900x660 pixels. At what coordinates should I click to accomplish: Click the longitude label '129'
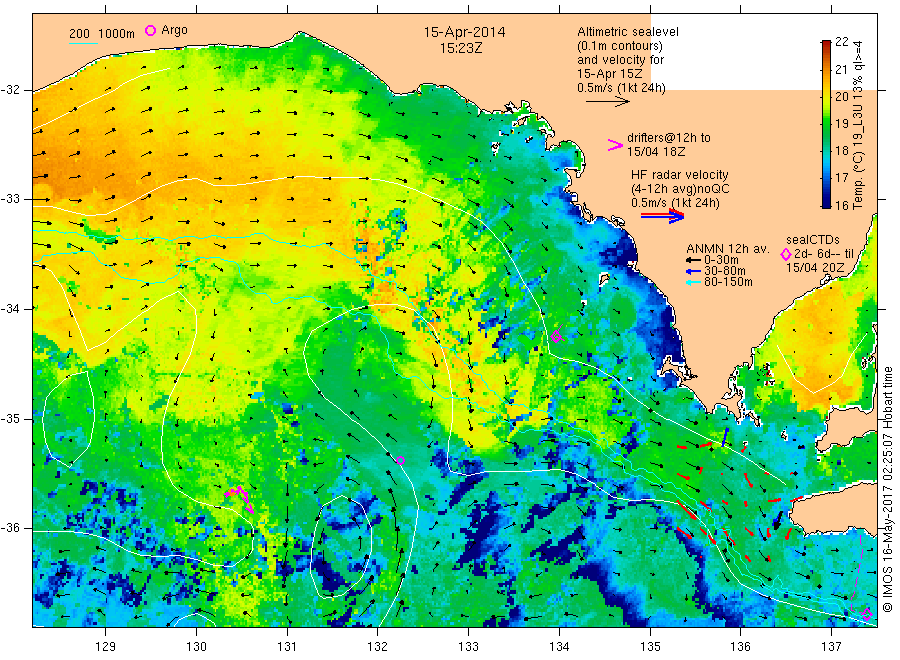point(106,646)
